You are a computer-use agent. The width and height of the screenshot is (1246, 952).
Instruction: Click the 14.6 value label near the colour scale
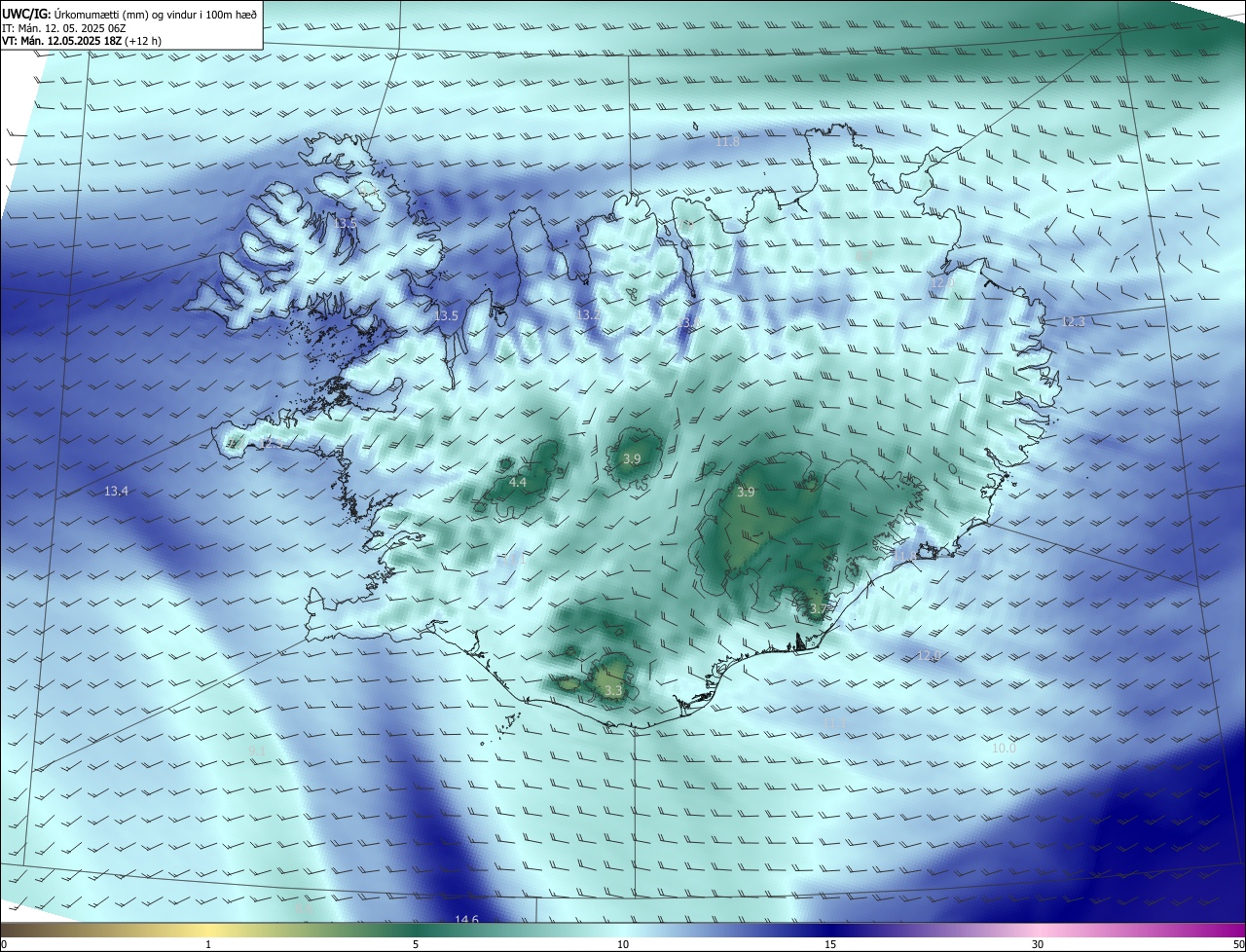[x=466, y=919]
